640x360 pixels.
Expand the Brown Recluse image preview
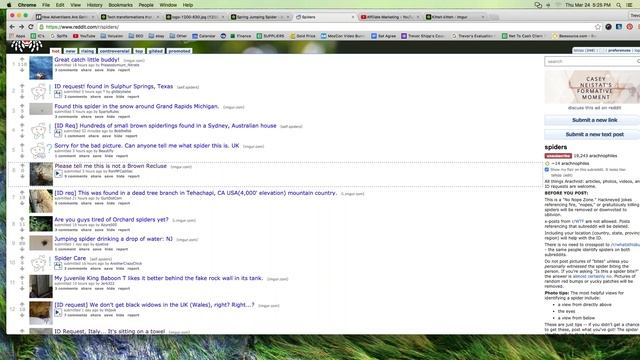tap(58, 173)
